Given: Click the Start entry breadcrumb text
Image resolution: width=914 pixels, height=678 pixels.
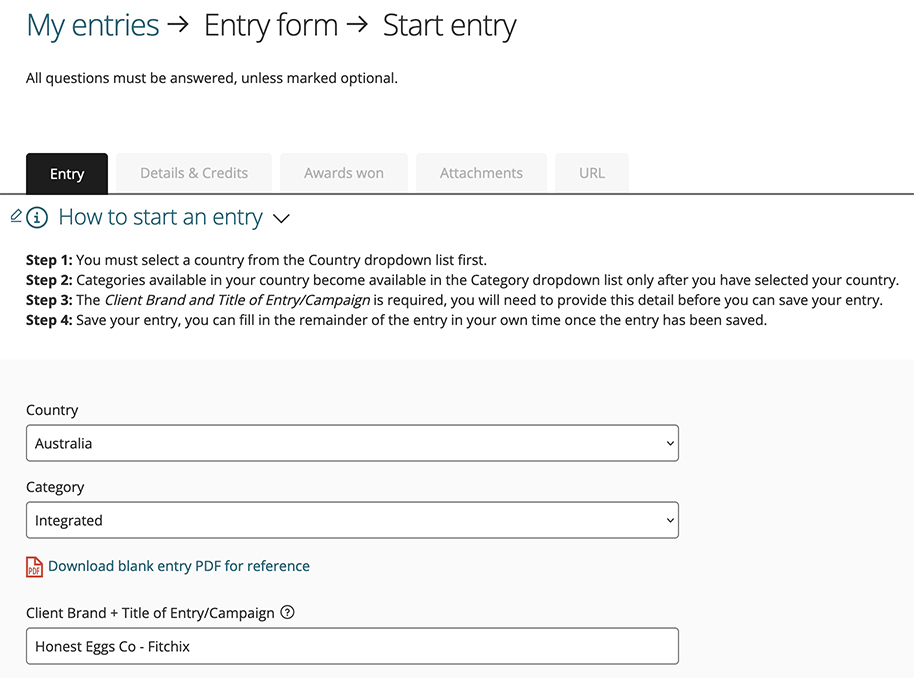Looking at the screenshot, I should 449,26.
